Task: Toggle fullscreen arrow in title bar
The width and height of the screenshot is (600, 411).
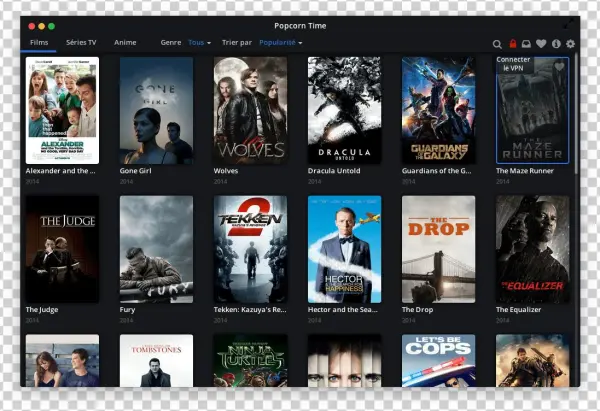Action: click(x=569, y=24)
